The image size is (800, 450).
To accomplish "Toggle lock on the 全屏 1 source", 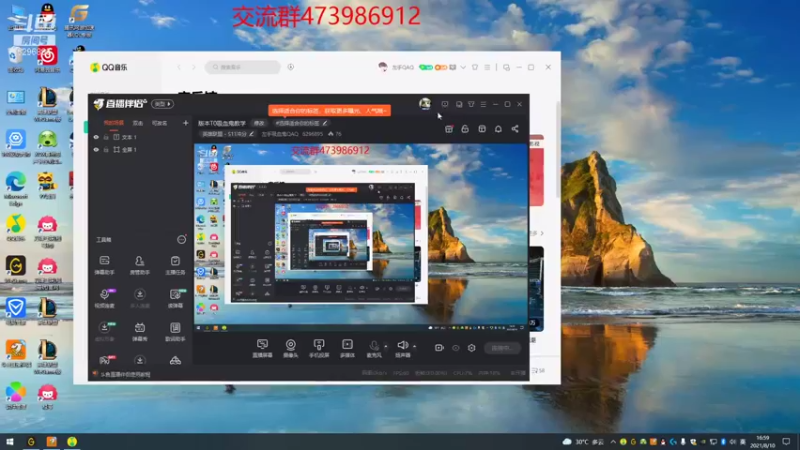I will click(x=106, y=150).
